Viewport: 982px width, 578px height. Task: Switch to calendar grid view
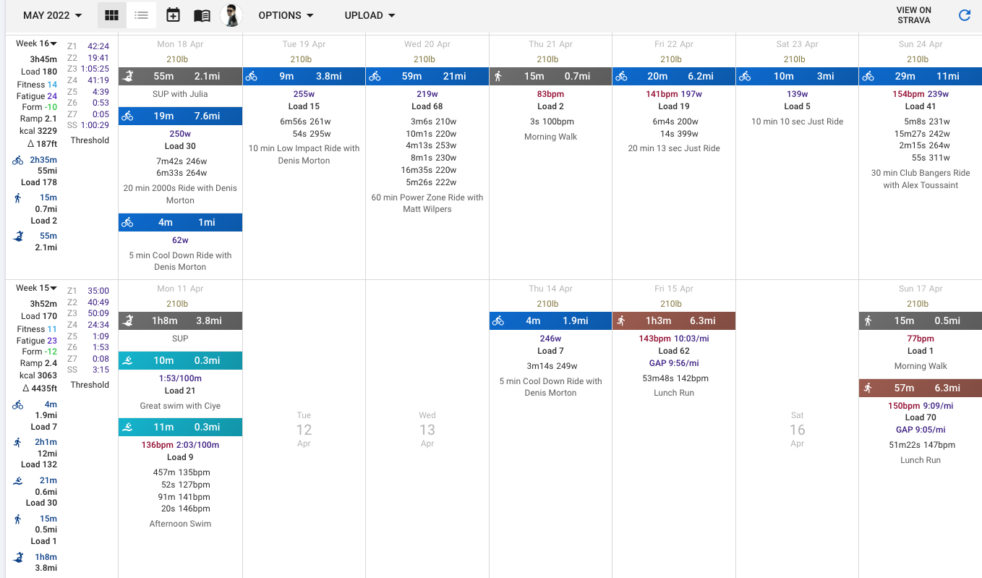coord(112,15)
